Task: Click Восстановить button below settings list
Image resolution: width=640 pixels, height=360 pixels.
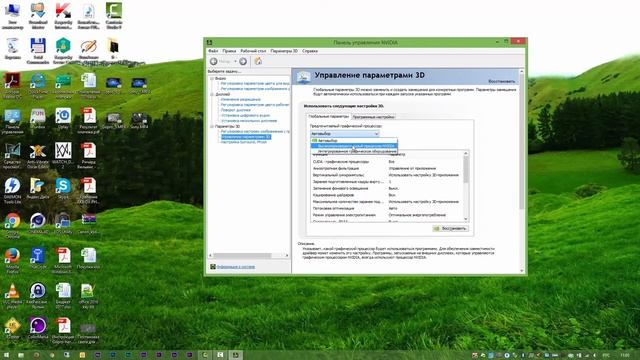Action: point(450,229)
